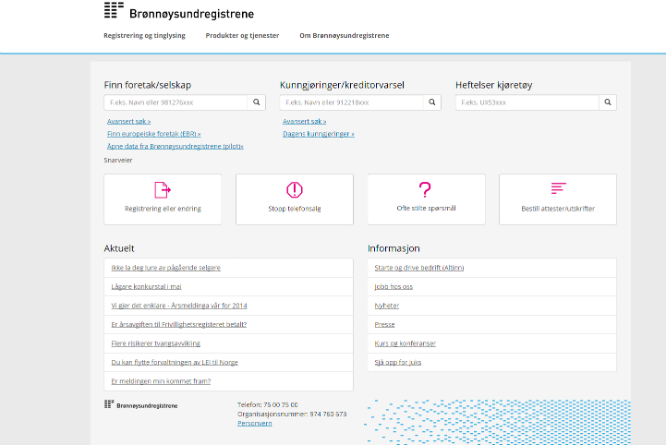Open Sjå opp for juks link
The height and width of the screenshot is (445, 666).
coord(398,362)
